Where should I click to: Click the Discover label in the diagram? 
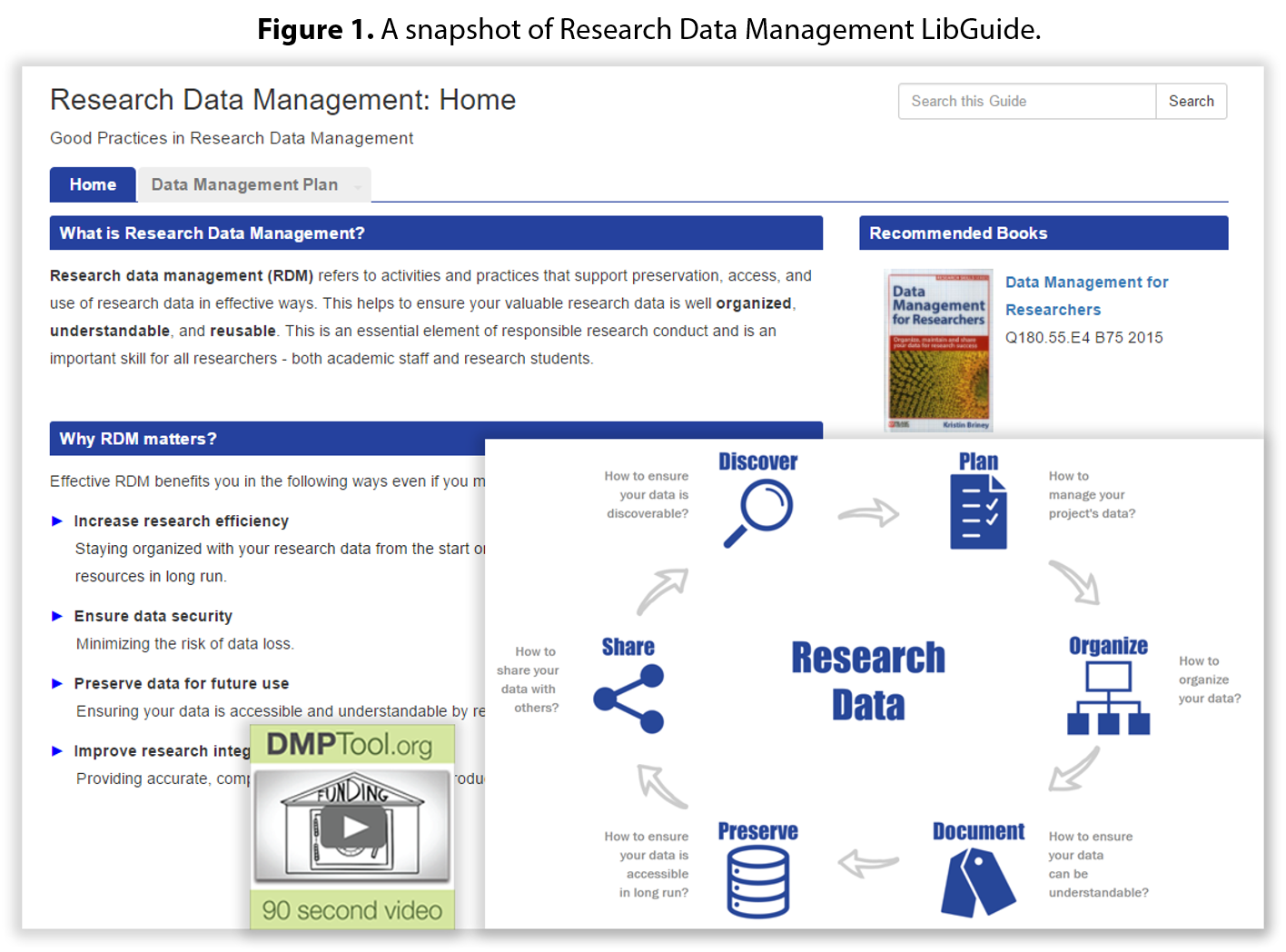tap(758, 461)
